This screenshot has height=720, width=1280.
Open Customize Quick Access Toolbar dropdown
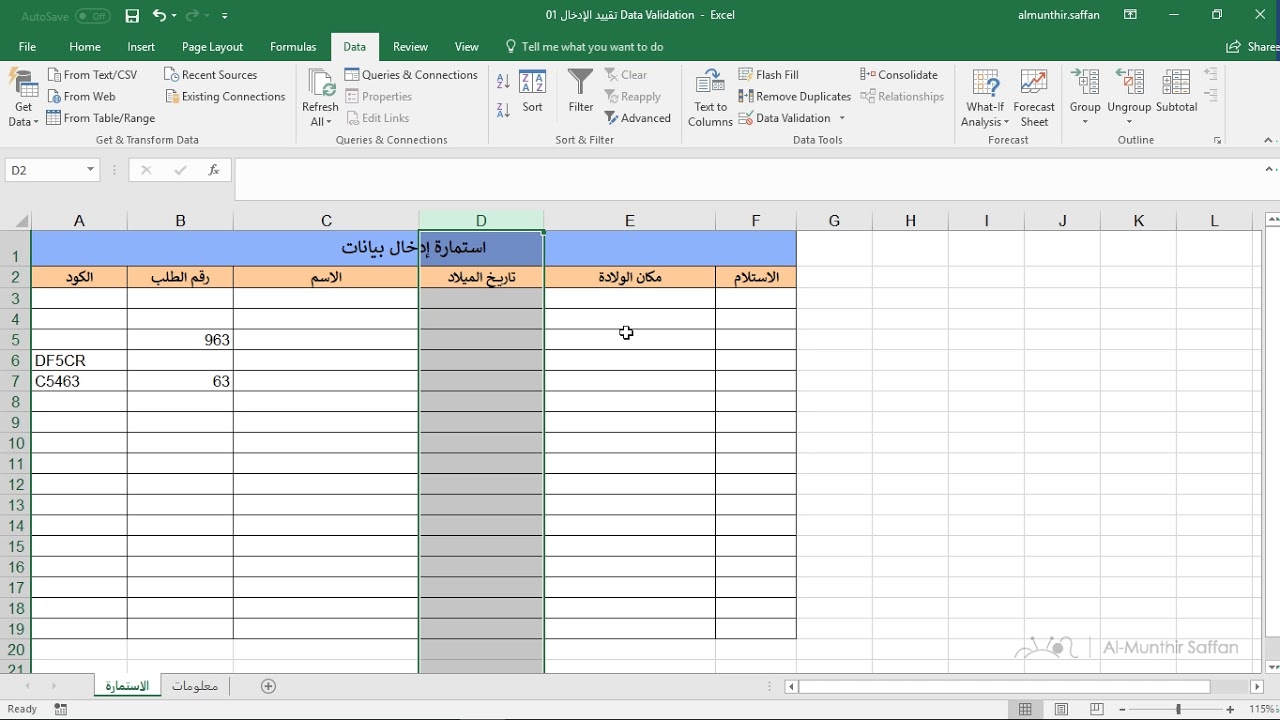click(224, 16)
